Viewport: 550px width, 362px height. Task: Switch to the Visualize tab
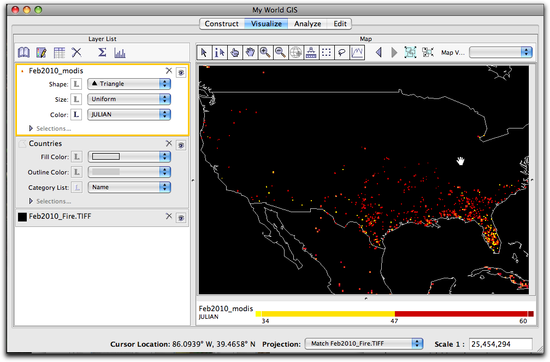click(x=266, y=24)
